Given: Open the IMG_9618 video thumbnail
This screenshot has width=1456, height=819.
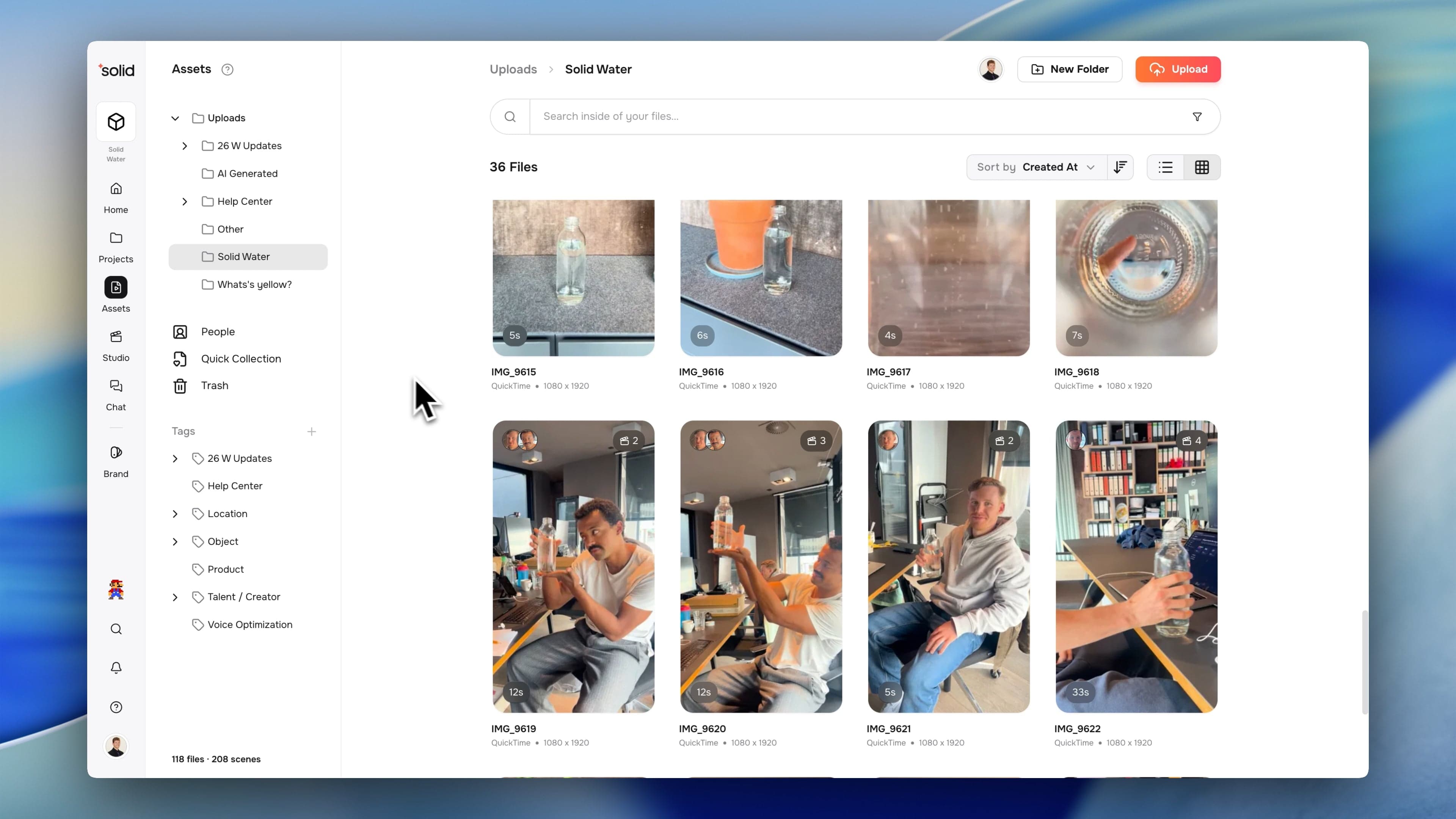Looking at the screenshot, I should point(1136,278).
